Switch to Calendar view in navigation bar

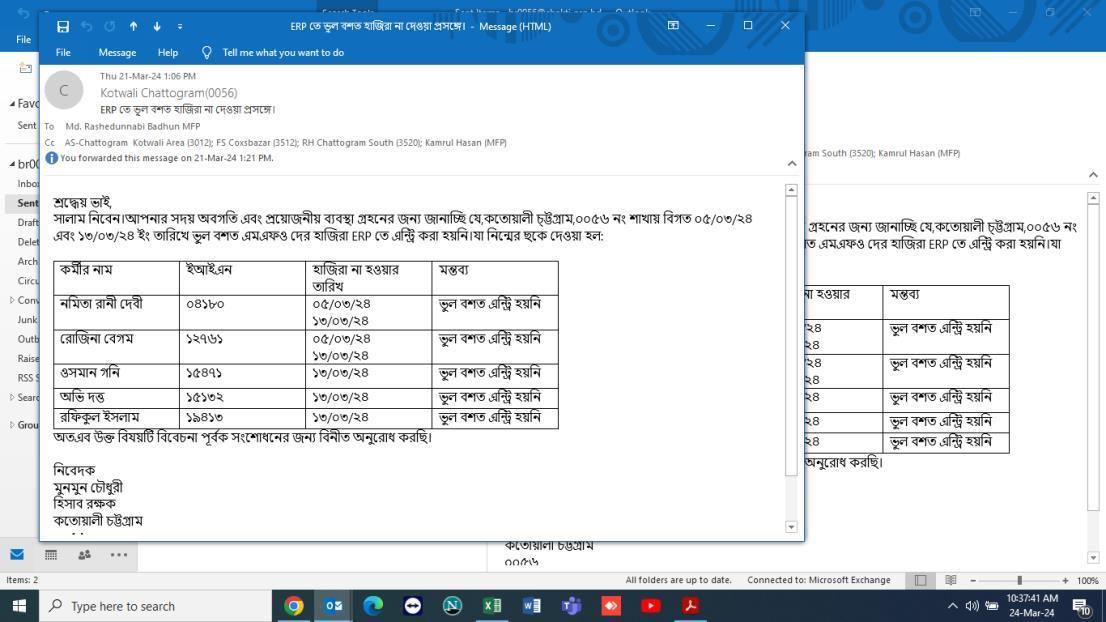coord(51,555)
